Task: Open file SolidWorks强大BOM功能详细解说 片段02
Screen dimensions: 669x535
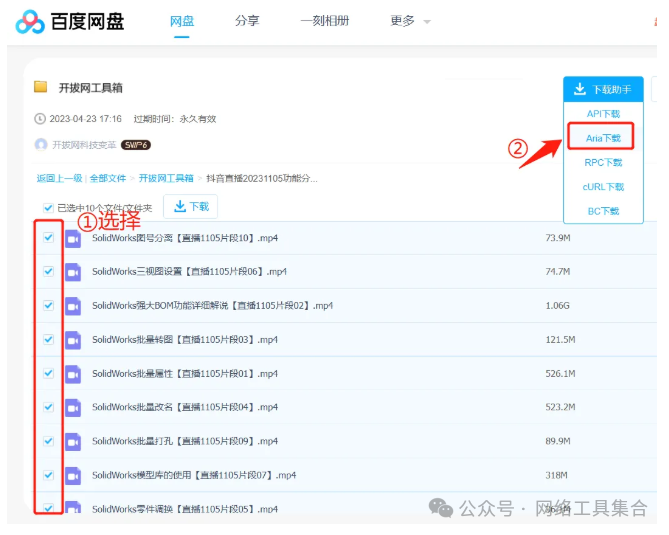Action: pos(212,306)
